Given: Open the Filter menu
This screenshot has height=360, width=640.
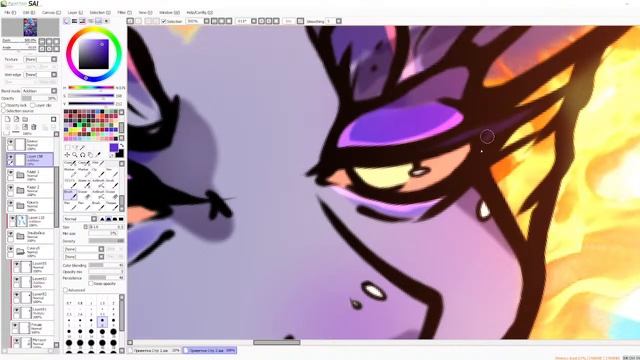Looking at the screenshot, I should pyautogui.click(x=124, y=13).
